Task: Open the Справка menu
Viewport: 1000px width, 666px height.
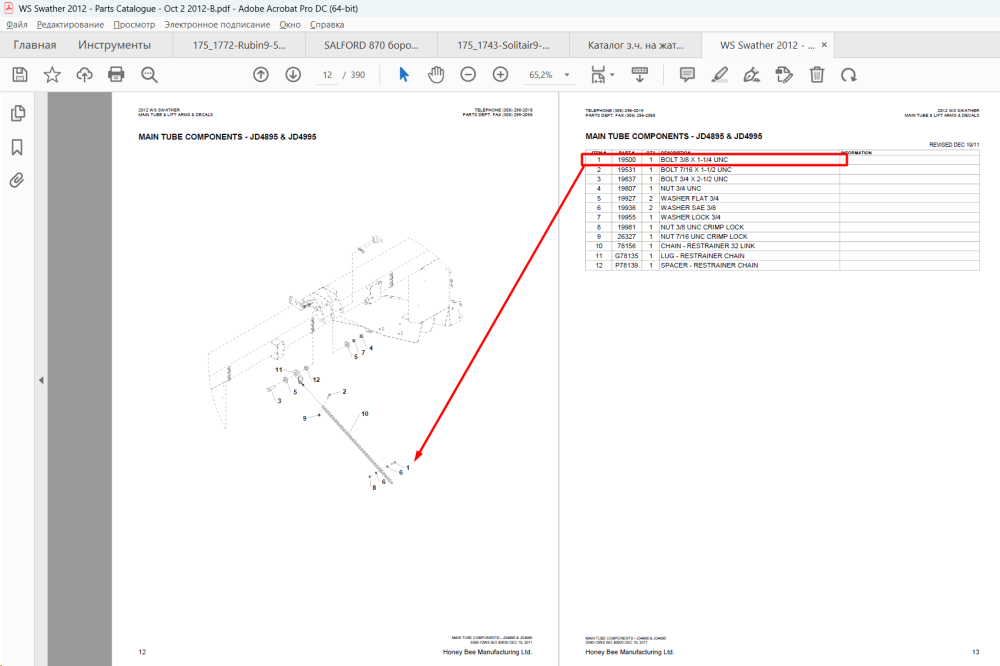Action: point(327,24)
